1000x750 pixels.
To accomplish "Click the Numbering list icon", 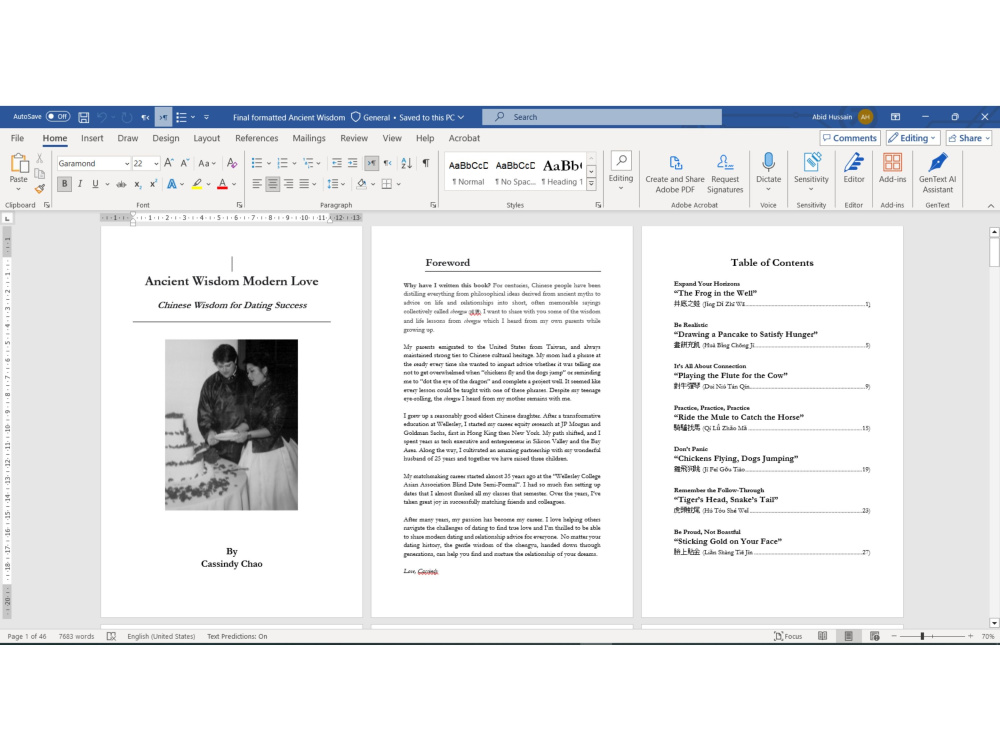I will (283, 163).
